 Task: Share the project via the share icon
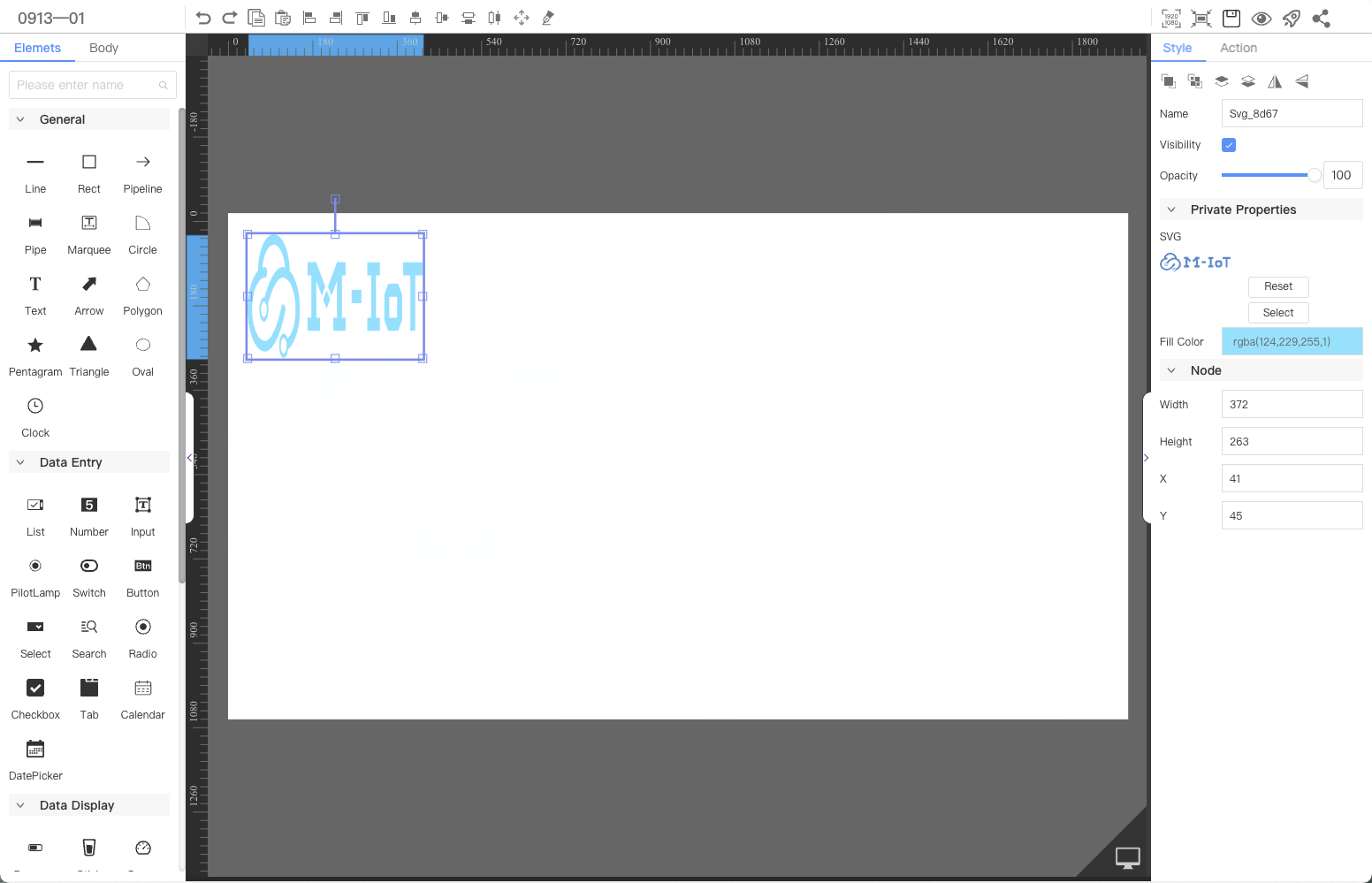pos(1322,18)
